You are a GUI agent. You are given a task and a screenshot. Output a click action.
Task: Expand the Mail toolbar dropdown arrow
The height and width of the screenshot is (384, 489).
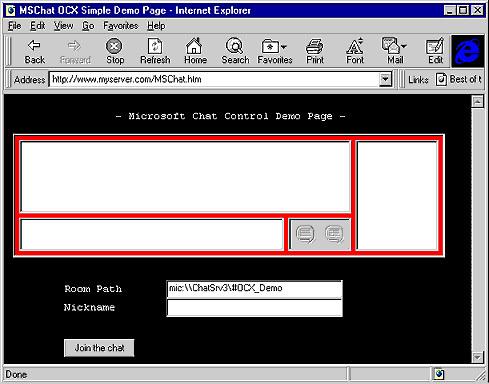click(404, 46)
